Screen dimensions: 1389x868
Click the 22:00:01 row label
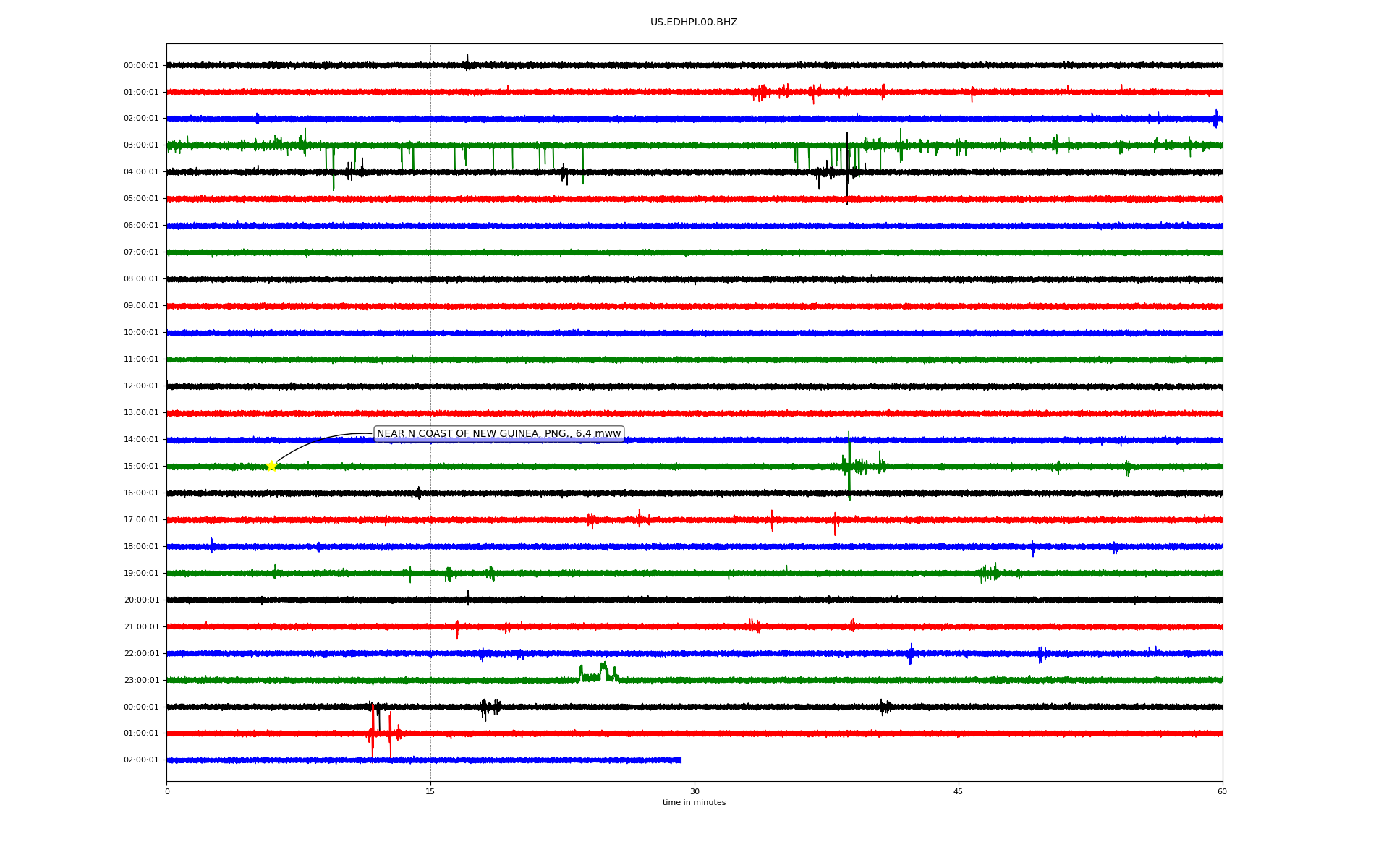point(141,654)
